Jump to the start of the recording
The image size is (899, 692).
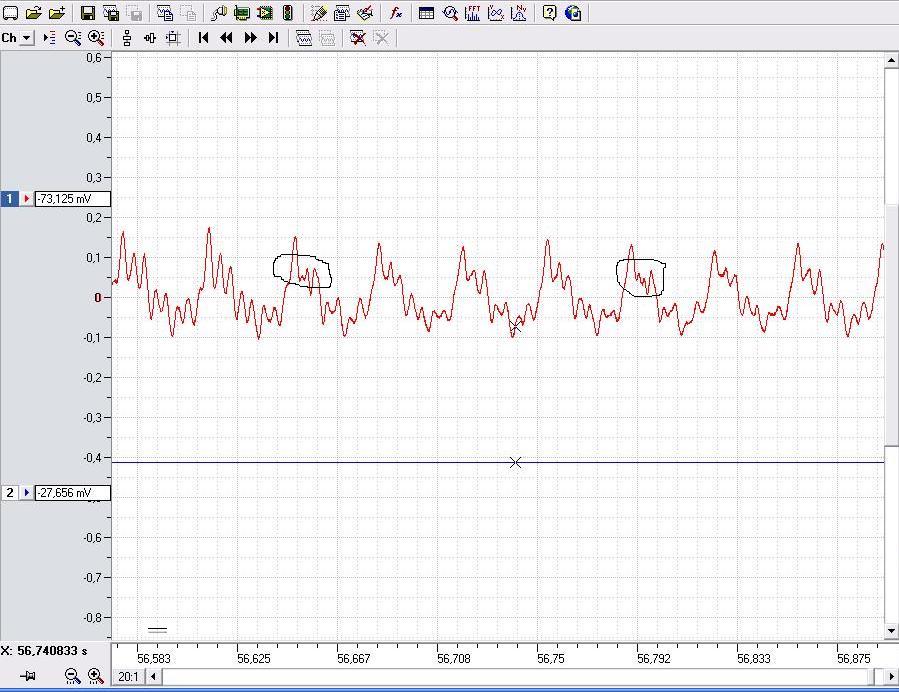coord(203,38)
